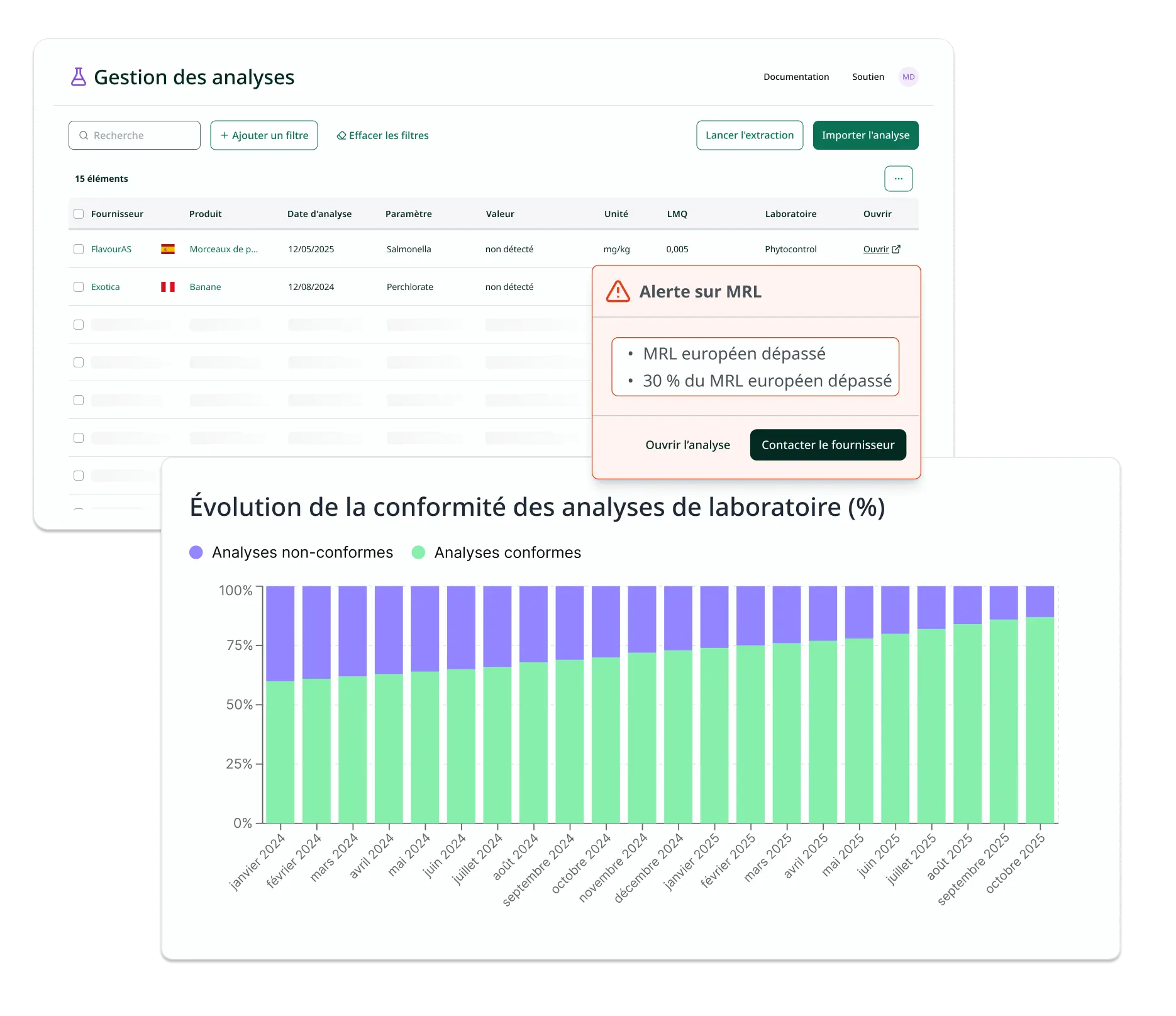Check the Exotica row checkbox
Image resolution: width=1176 pixels, height=1016 pixels.
(79, 287)
